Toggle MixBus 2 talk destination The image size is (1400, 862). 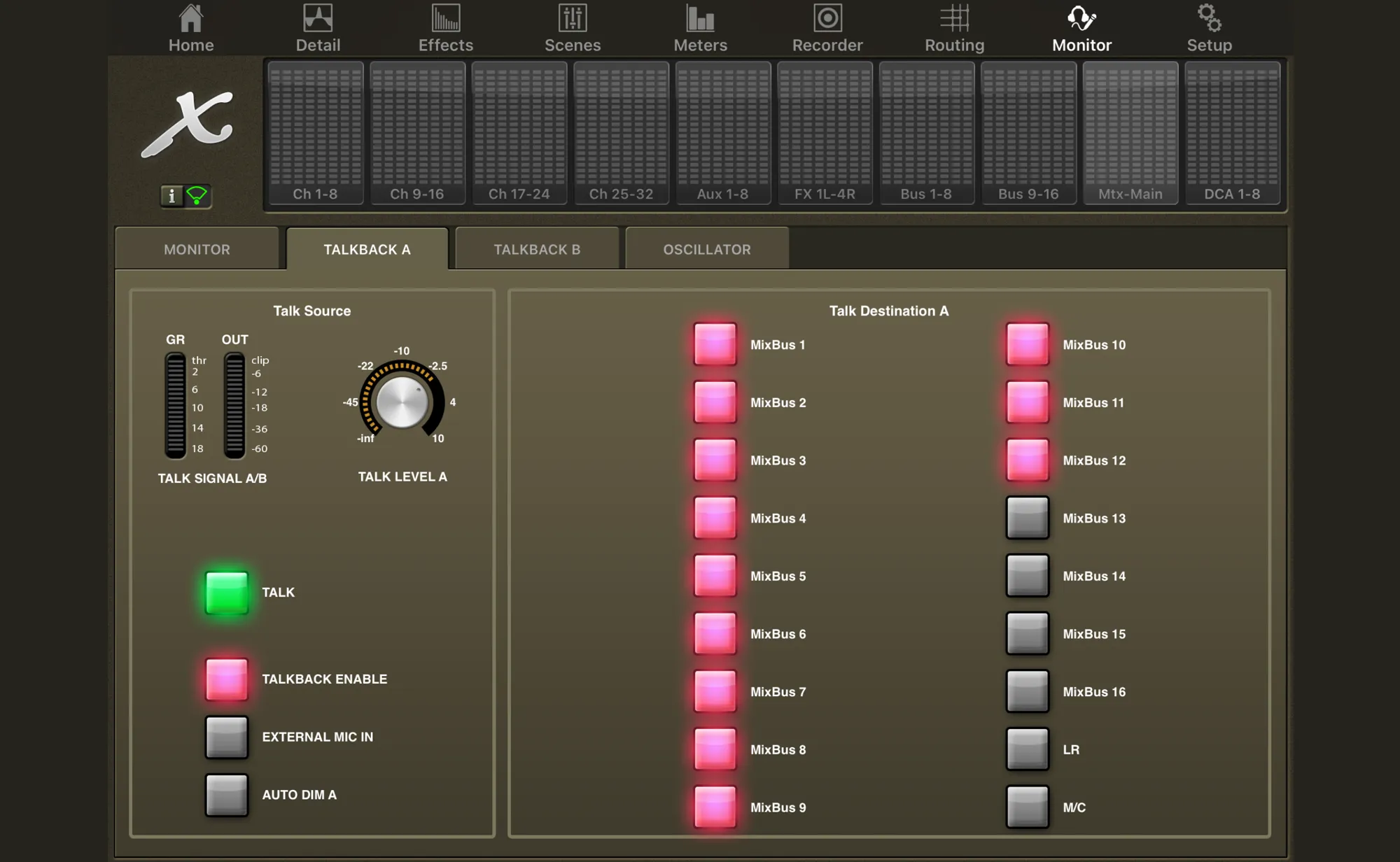715,402
